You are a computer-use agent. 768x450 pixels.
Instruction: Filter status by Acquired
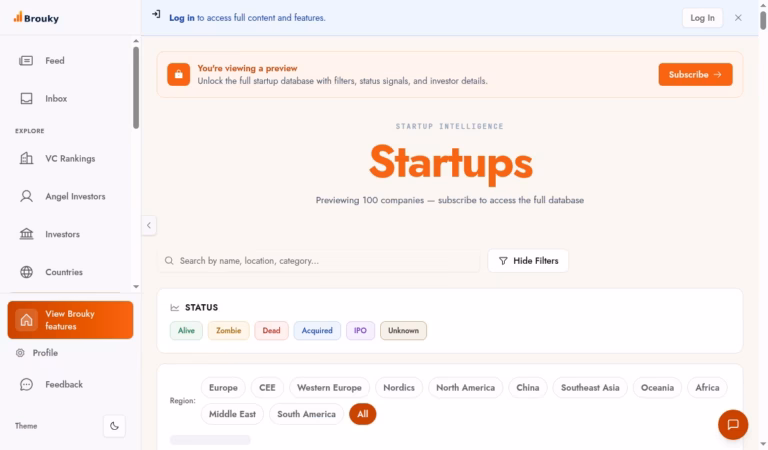tap(317, 331)
